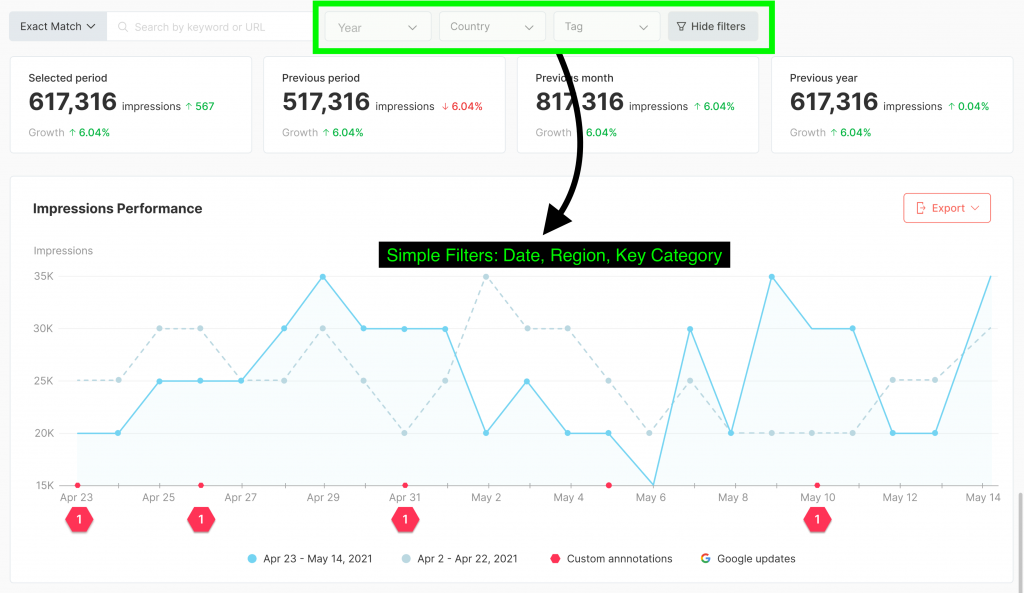Screen dimensions: 1024x593
Task: Click annotation marker under May 10
Action: click(x=817, y=520)
